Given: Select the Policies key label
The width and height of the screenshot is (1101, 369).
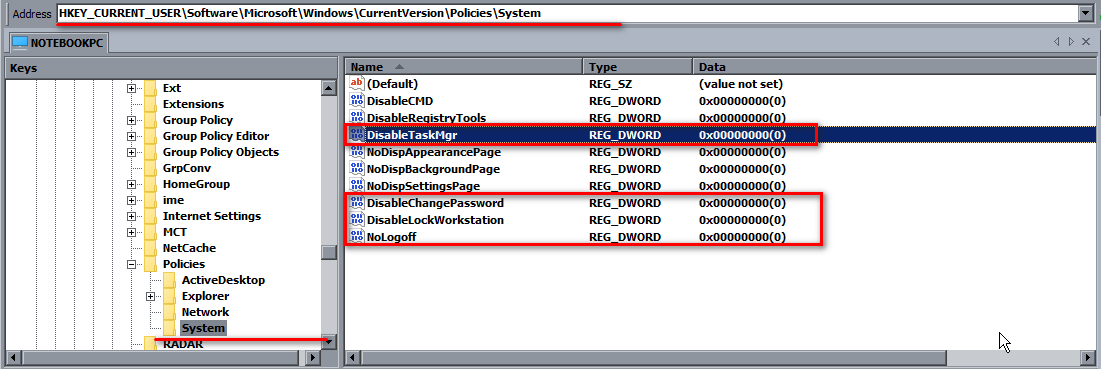Looking at the screenshot, I should (x=184, y=264).
